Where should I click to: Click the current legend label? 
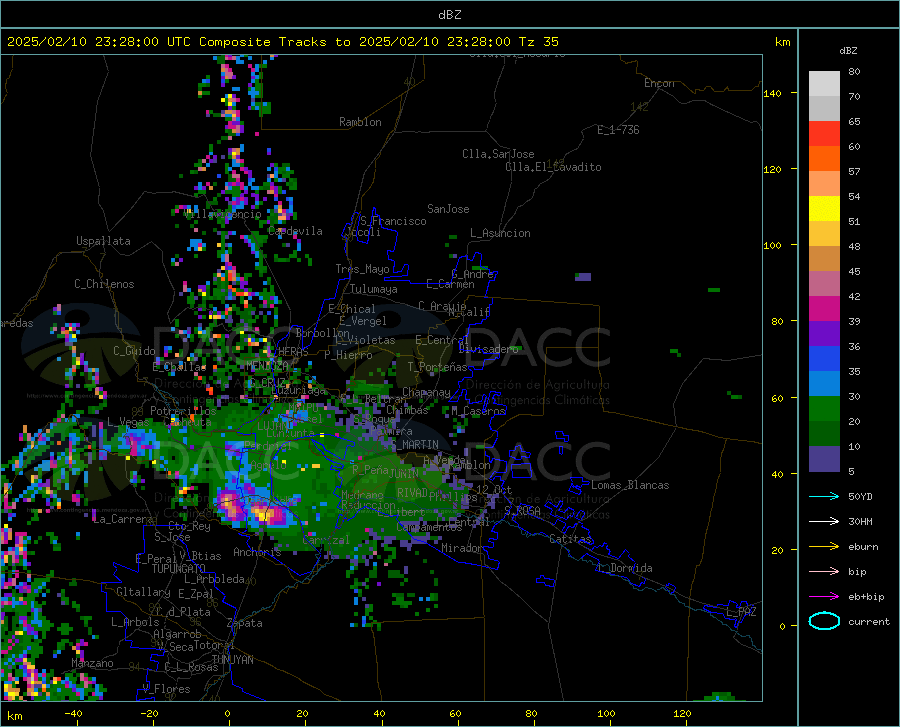click(869, 621)
